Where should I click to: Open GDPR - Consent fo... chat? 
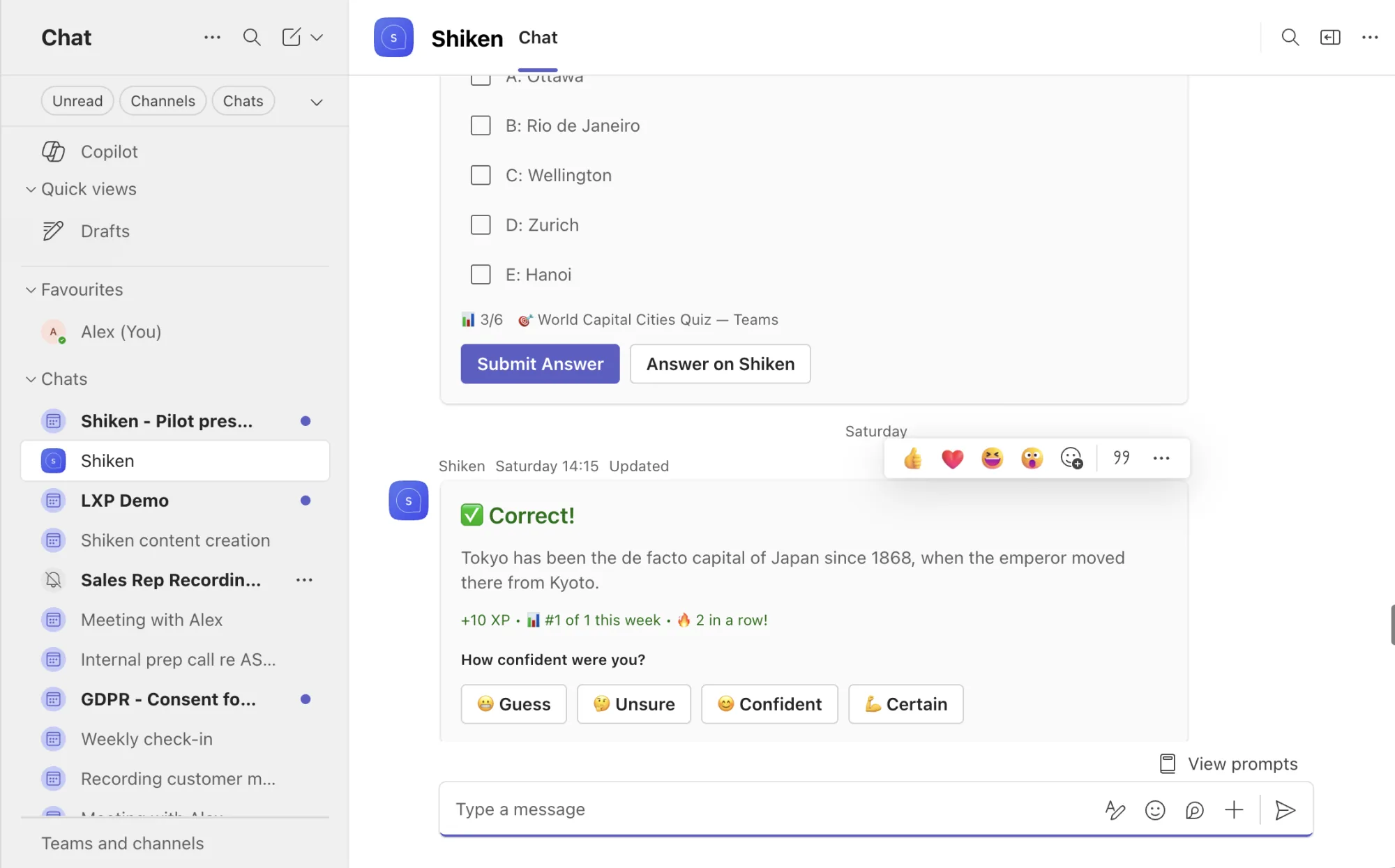pos(175,699)
